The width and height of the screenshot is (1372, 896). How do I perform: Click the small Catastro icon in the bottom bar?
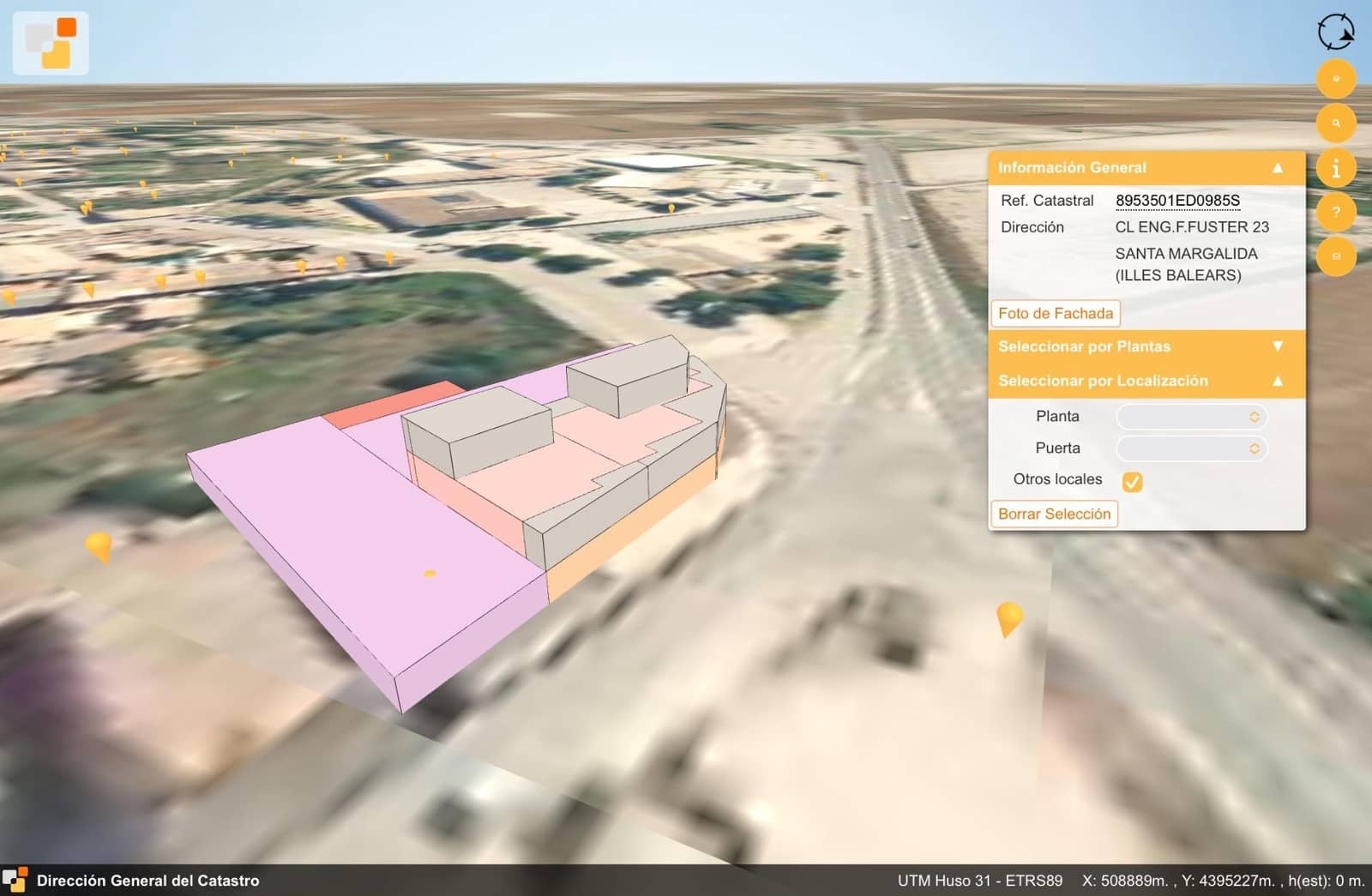[15, 881]
